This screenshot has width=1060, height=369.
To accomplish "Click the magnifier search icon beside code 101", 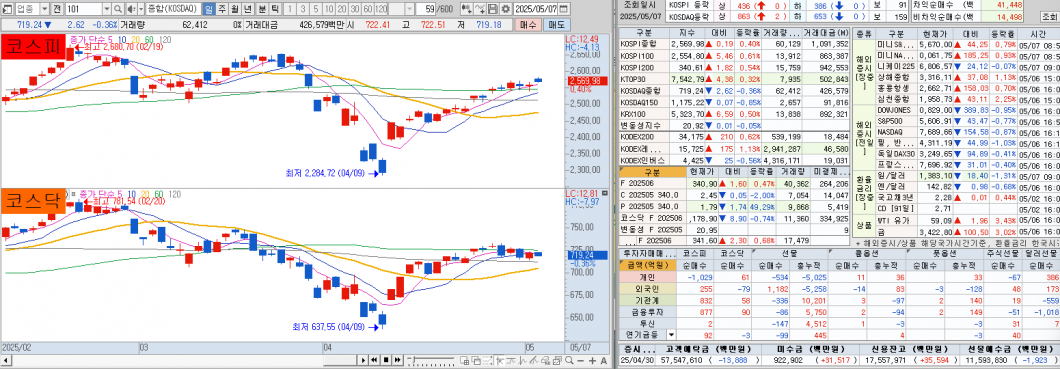I will click(x=118, y=9).
